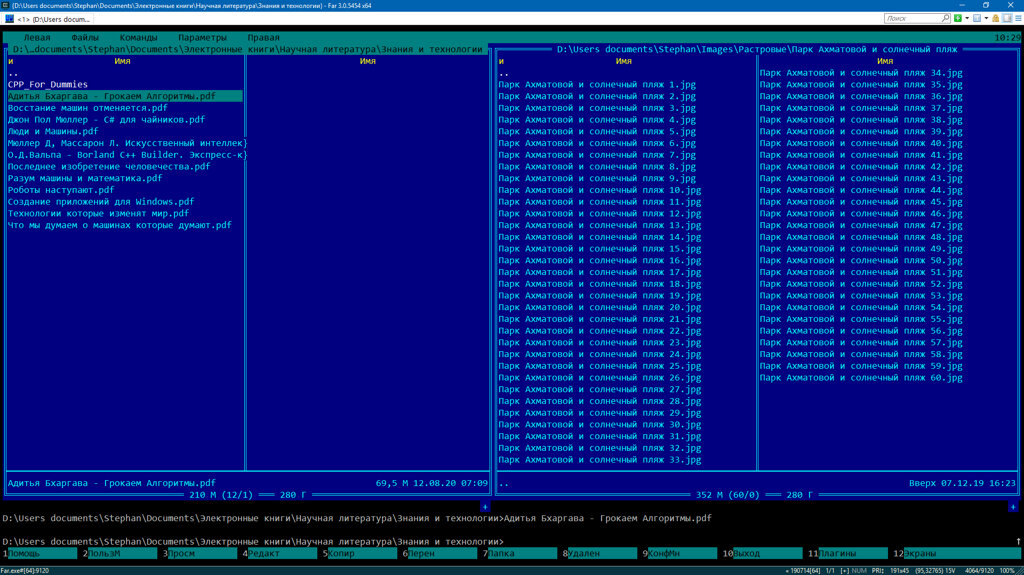Open the Параметры menu
The width and height of the screenshot is (1024, 575).
pyautogui.click(x=202, y=37)
